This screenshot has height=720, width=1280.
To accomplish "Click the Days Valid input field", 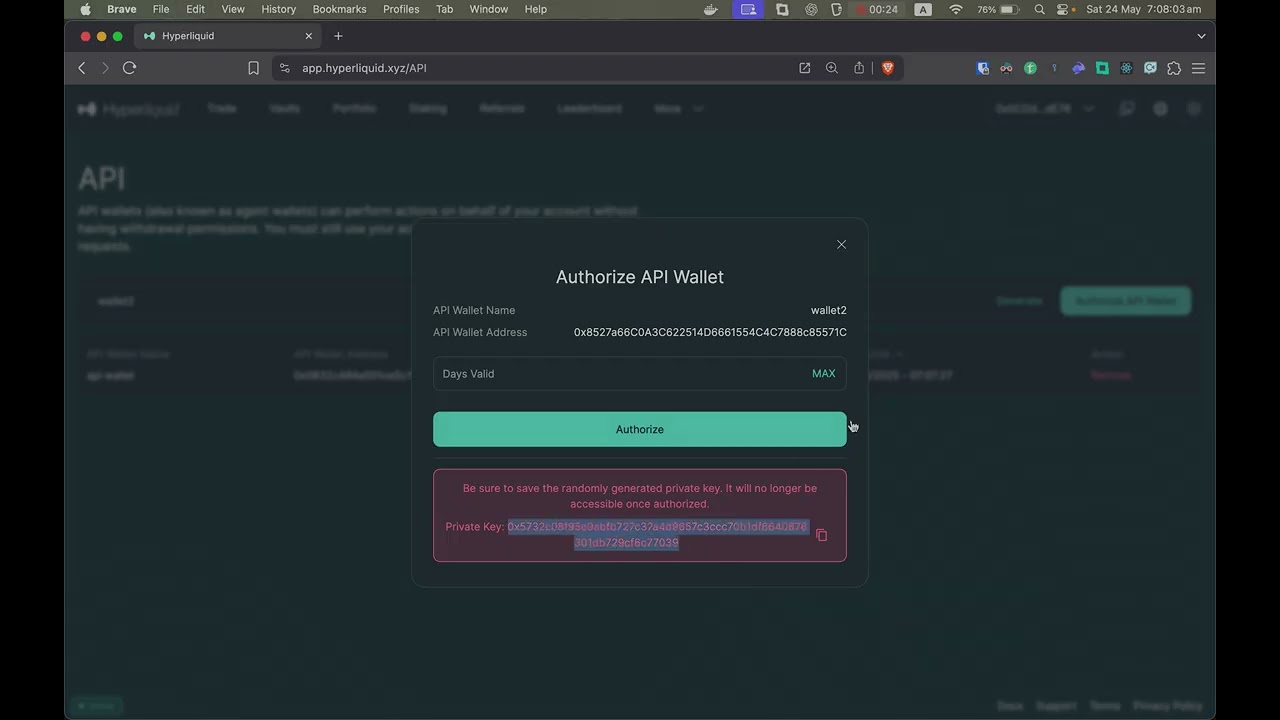I will click(x=639, y=374).
